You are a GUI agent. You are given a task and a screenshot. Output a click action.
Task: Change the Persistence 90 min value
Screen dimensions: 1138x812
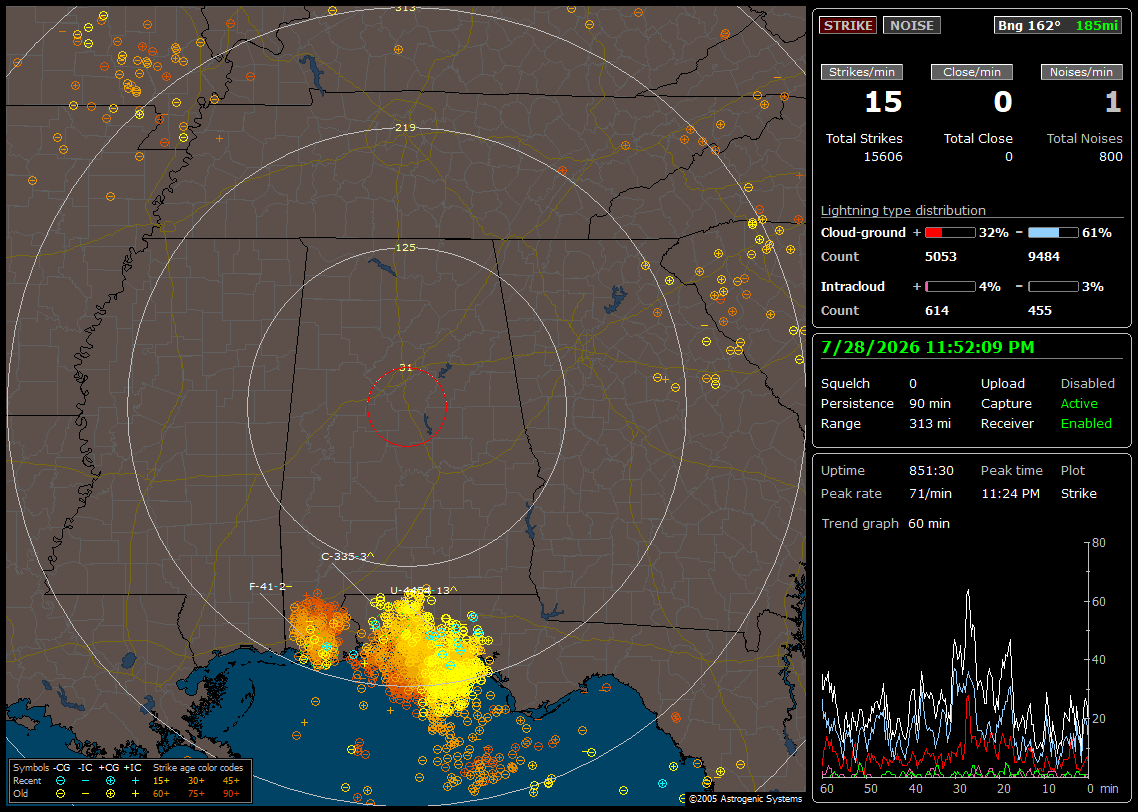click(x=930, y=403)
